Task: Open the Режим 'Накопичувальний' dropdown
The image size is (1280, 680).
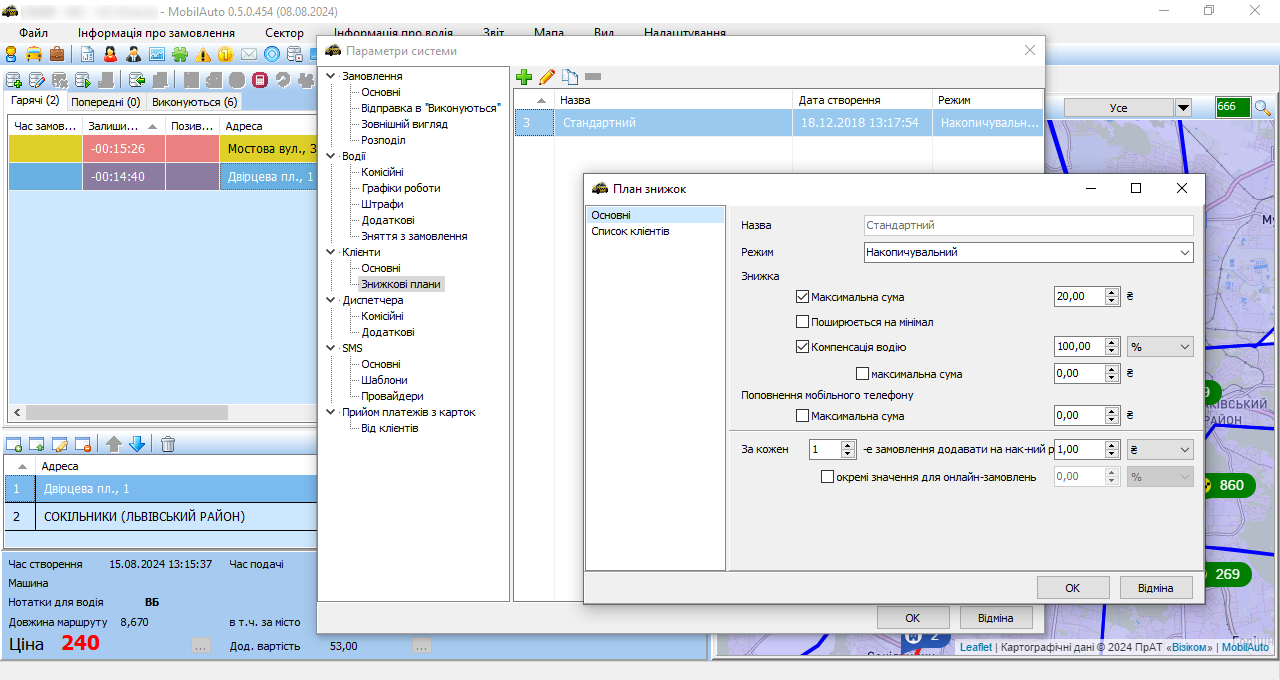Action: pos(1028,253)
